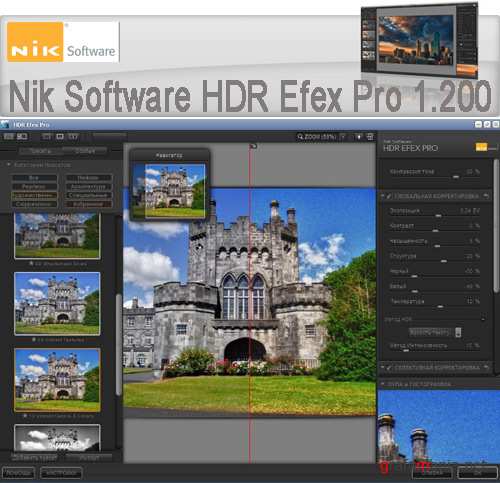Click the OK button

[478, 473]
